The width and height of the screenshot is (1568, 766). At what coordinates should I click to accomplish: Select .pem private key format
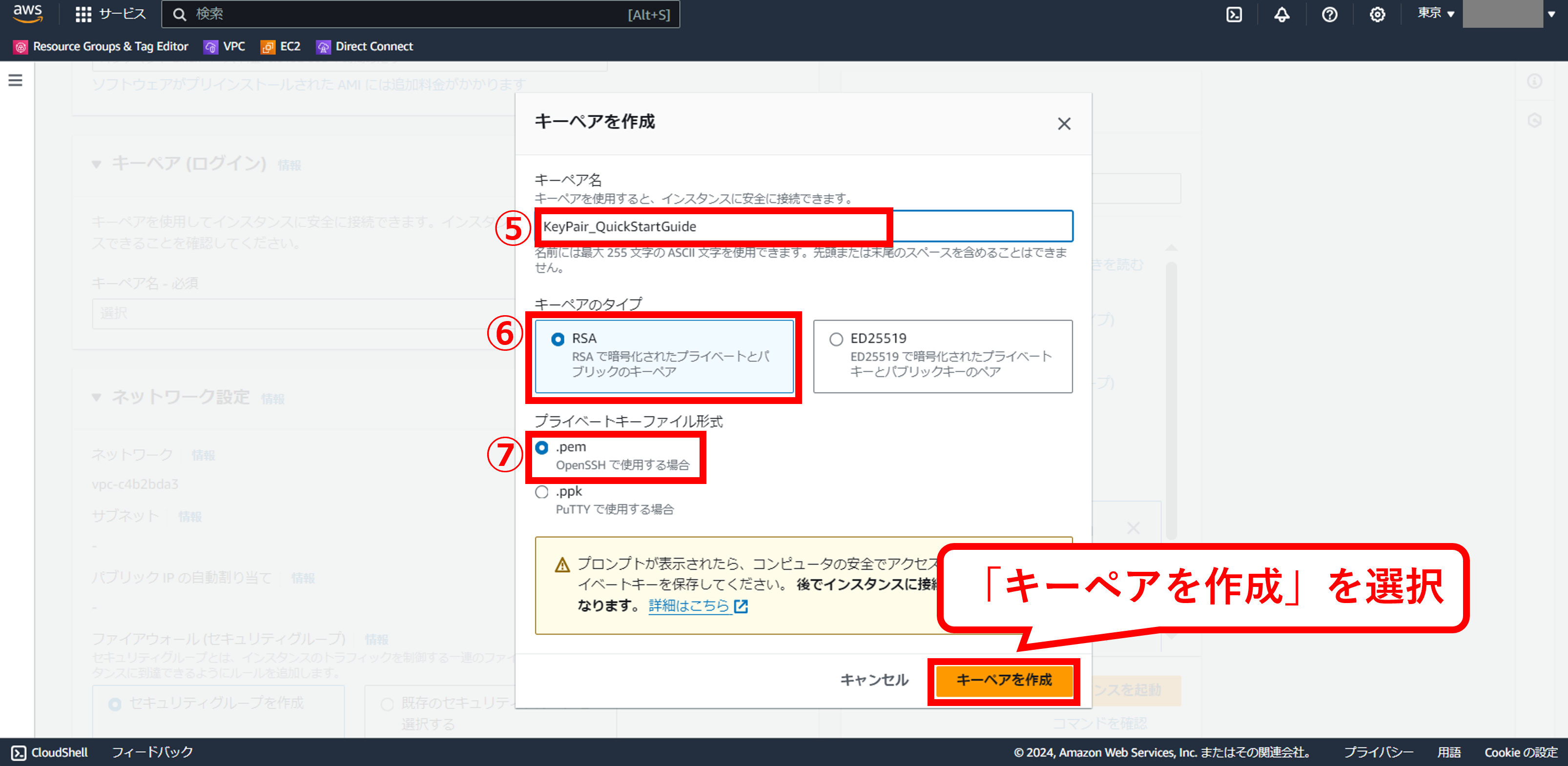coord(542,448)
